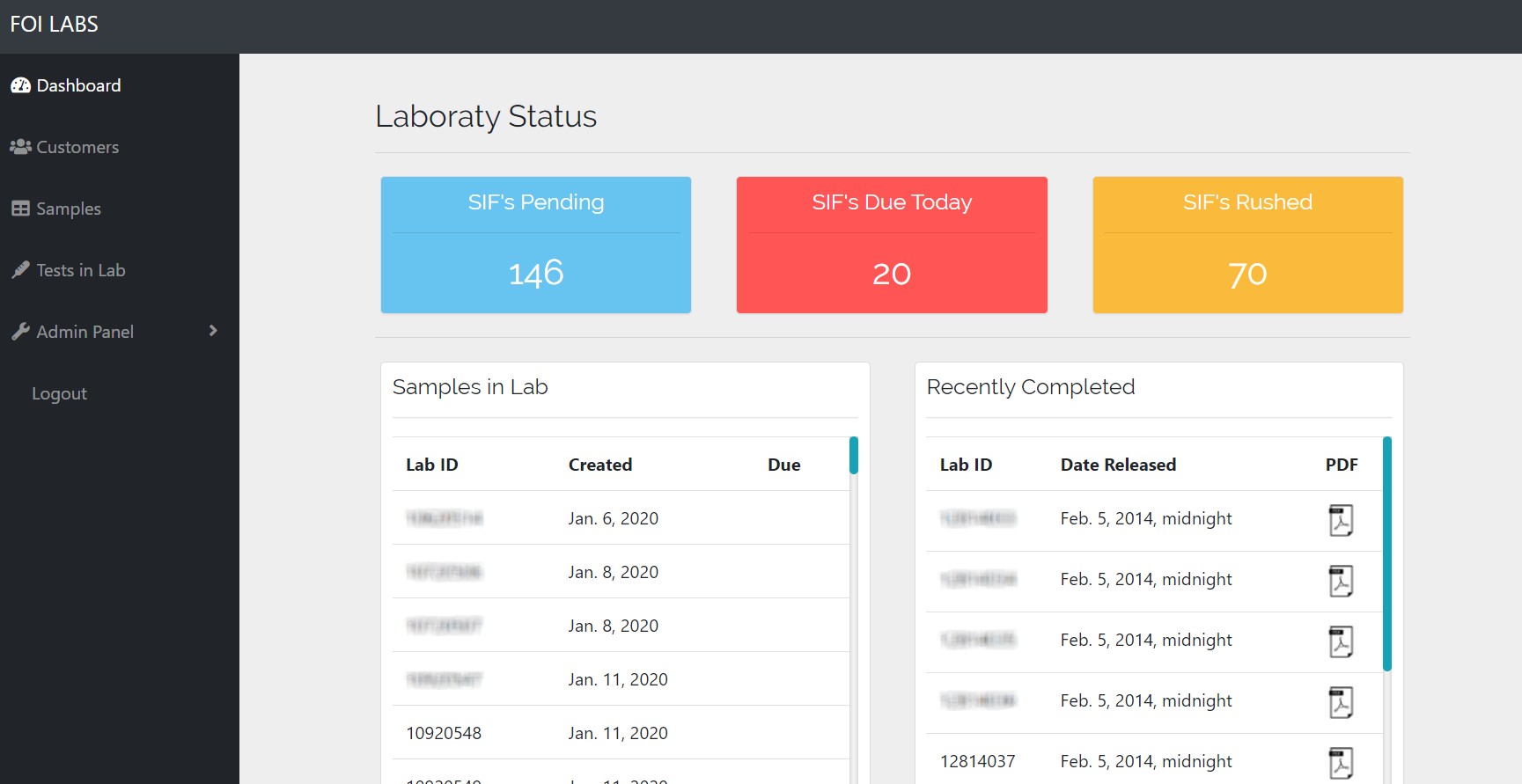The image size is (1522, 784).
Task: Click the FOI LABS brand link
Action: (55, 25)
